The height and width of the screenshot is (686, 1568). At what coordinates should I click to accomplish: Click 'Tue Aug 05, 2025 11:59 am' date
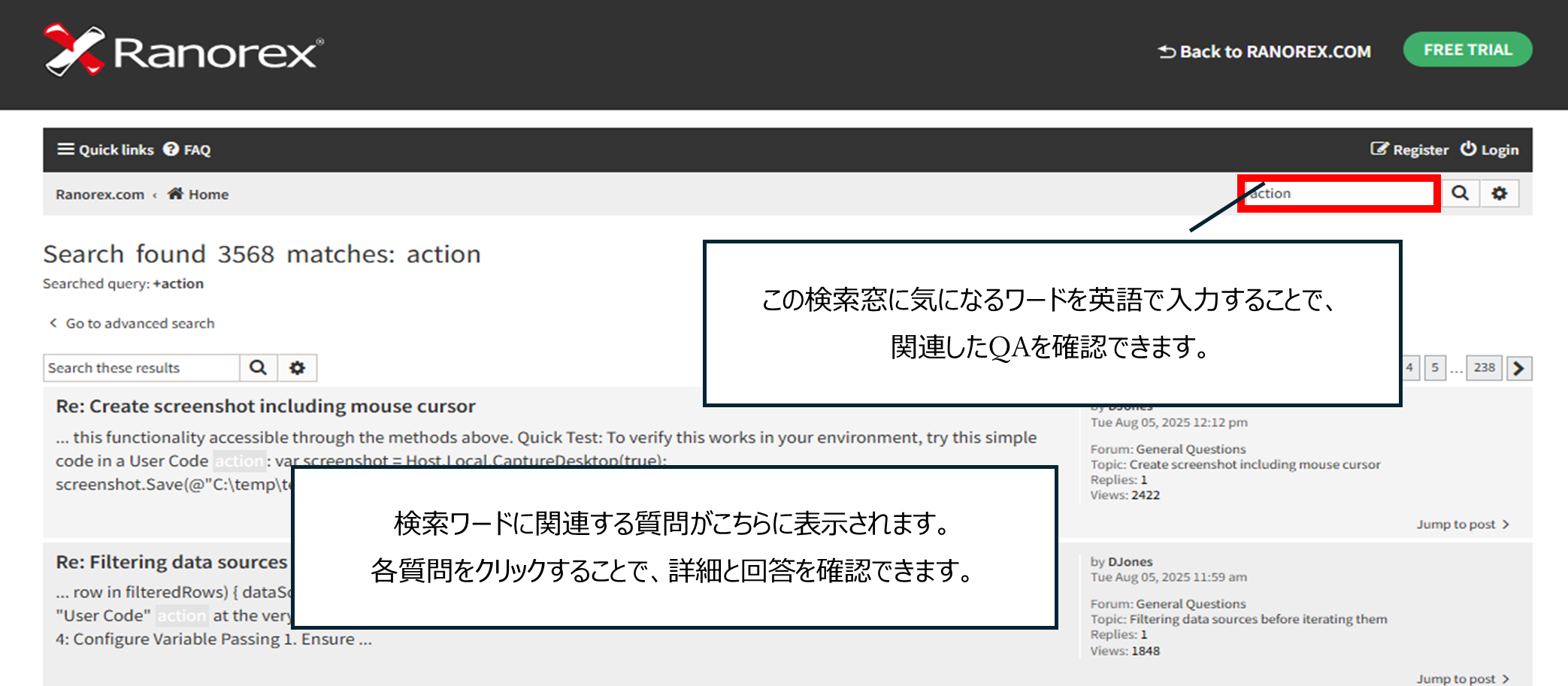tap(1169, 577)
